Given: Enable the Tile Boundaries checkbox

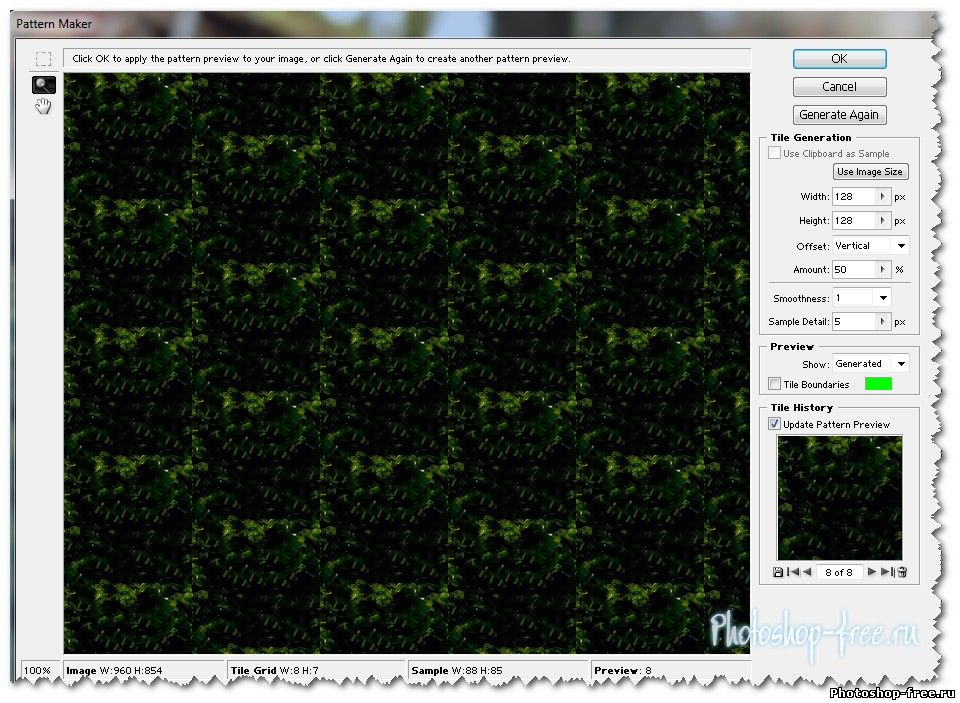Looking at the screenshot, I should coord(775,384).
